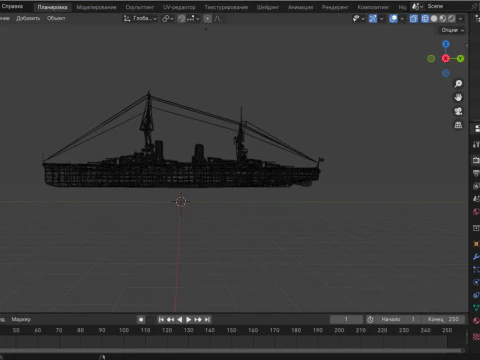Open the Маркер timeline menu
Screen dimensions: 480x360
pos(21,319)
